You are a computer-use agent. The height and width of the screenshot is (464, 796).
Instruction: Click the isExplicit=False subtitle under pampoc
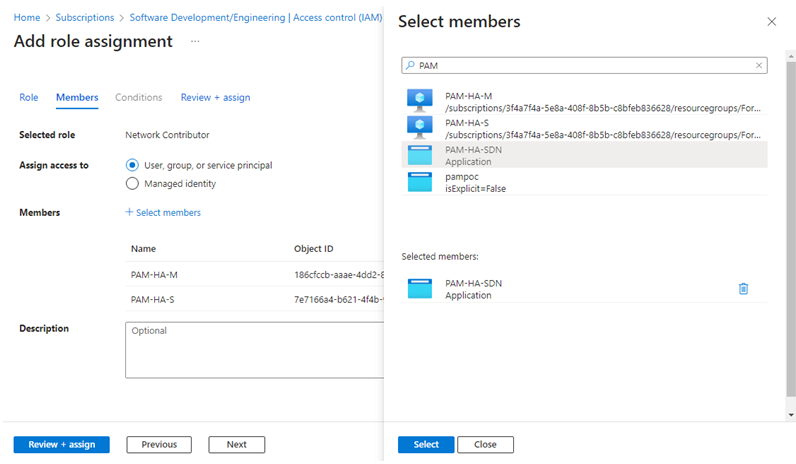476,189
